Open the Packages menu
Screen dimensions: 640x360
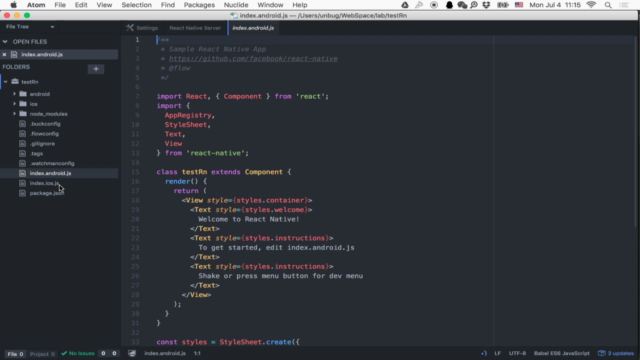click(199, 5)
